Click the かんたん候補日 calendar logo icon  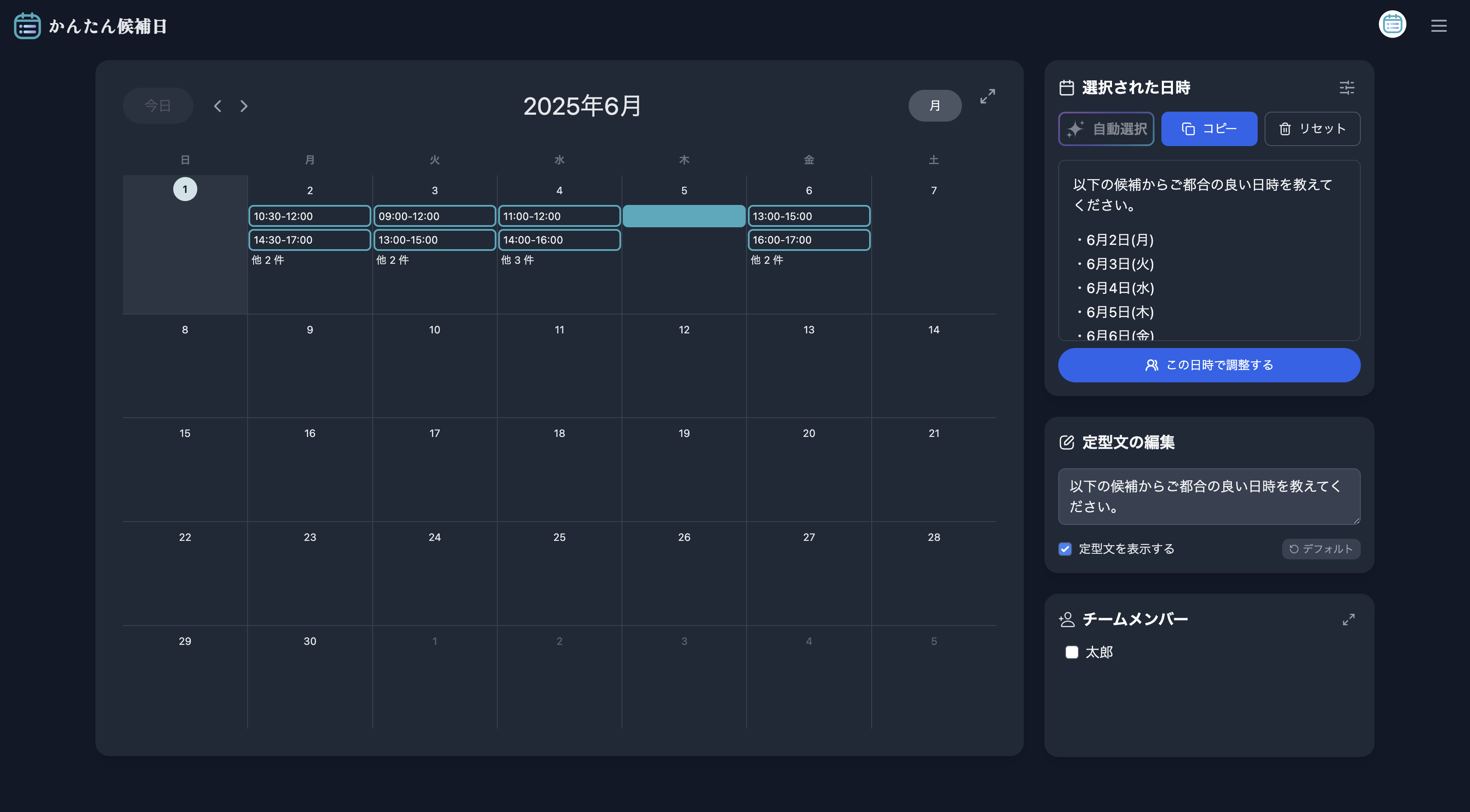point(27,26)
